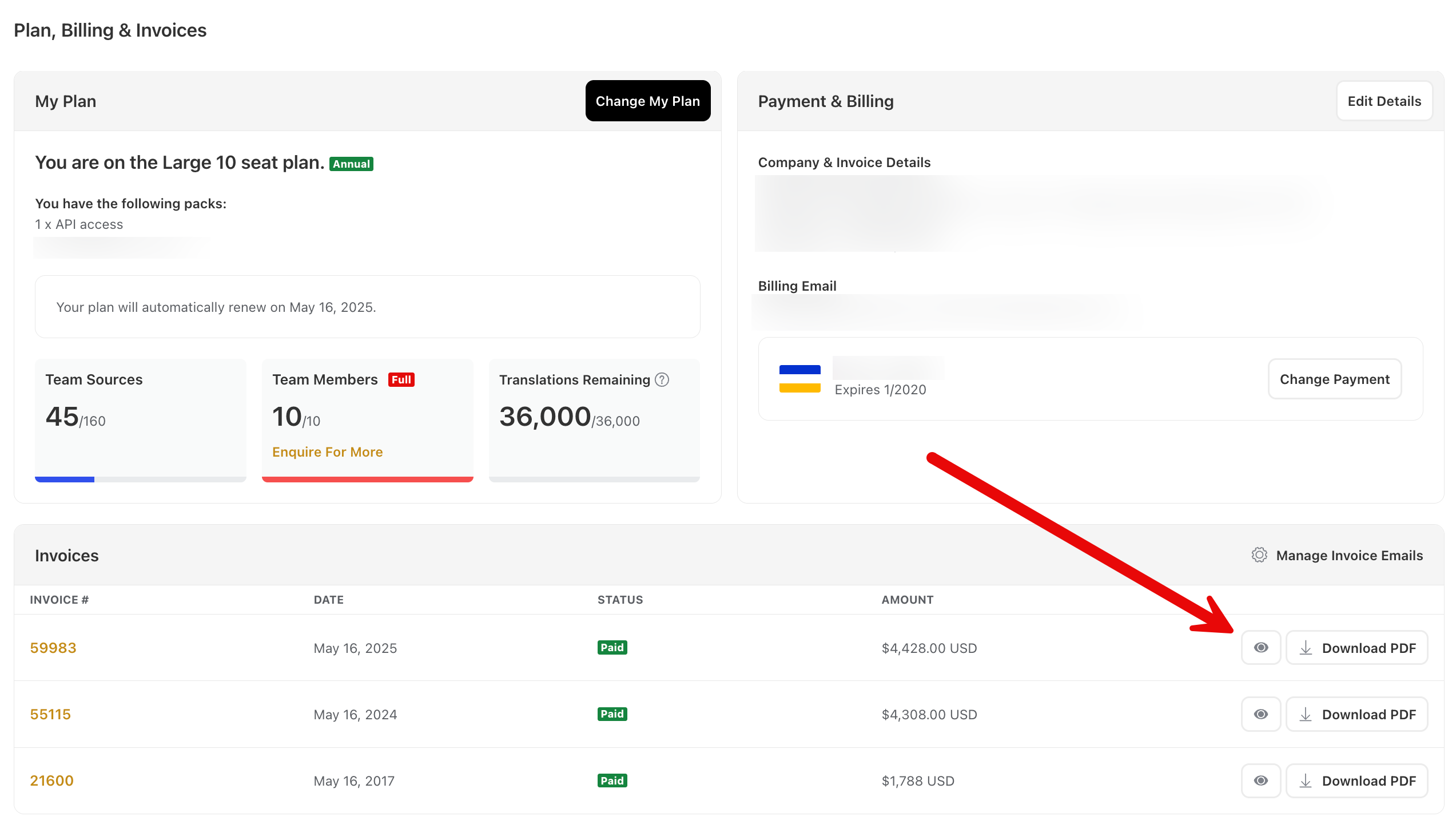Toggle the eye preview for invoice 21600
Viewport: 1456px width, 832px height.
click(x=1260, y=781)
